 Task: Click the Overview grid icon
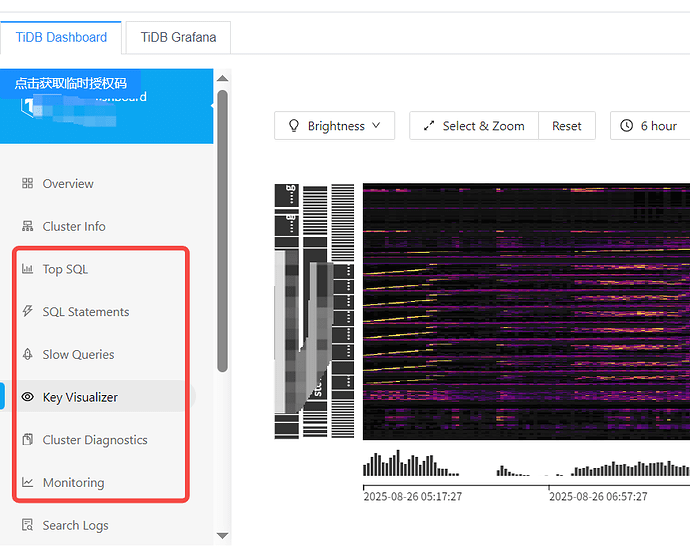[x=27, y=184]
